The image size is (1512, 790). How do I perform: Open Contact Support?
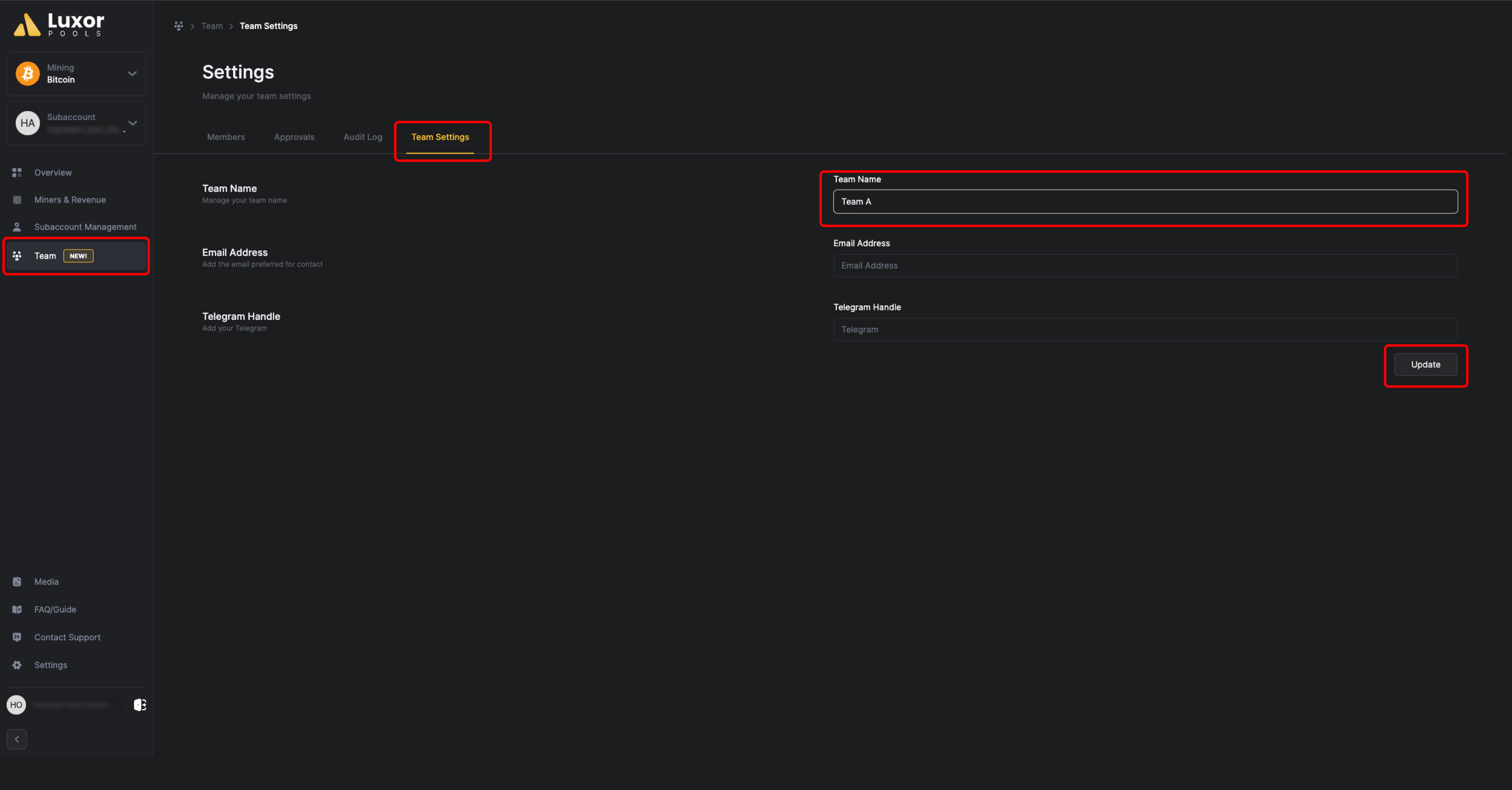click(x=67, y=637)
